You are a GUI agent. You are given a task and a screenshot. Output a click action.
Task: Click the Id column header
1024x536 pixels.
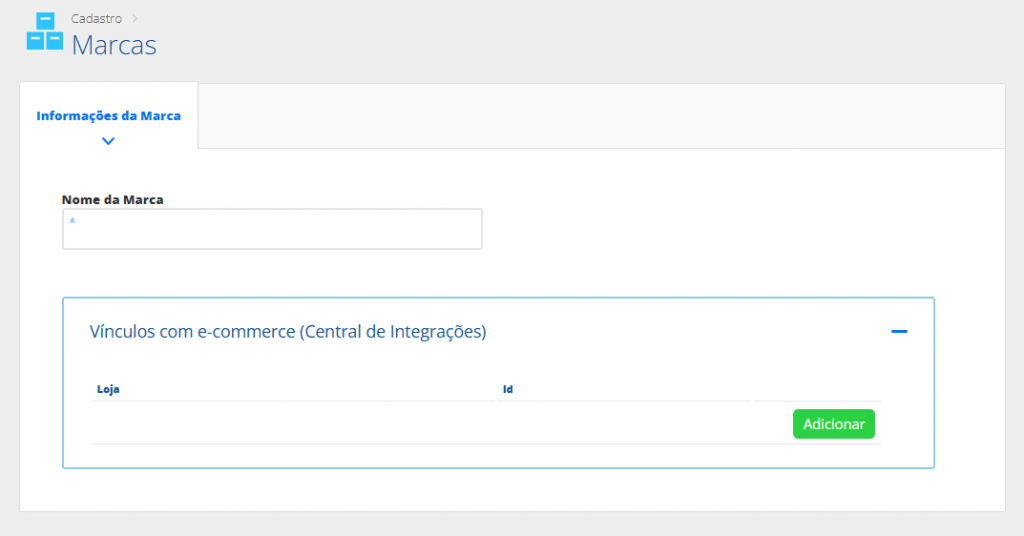[508, 388]
